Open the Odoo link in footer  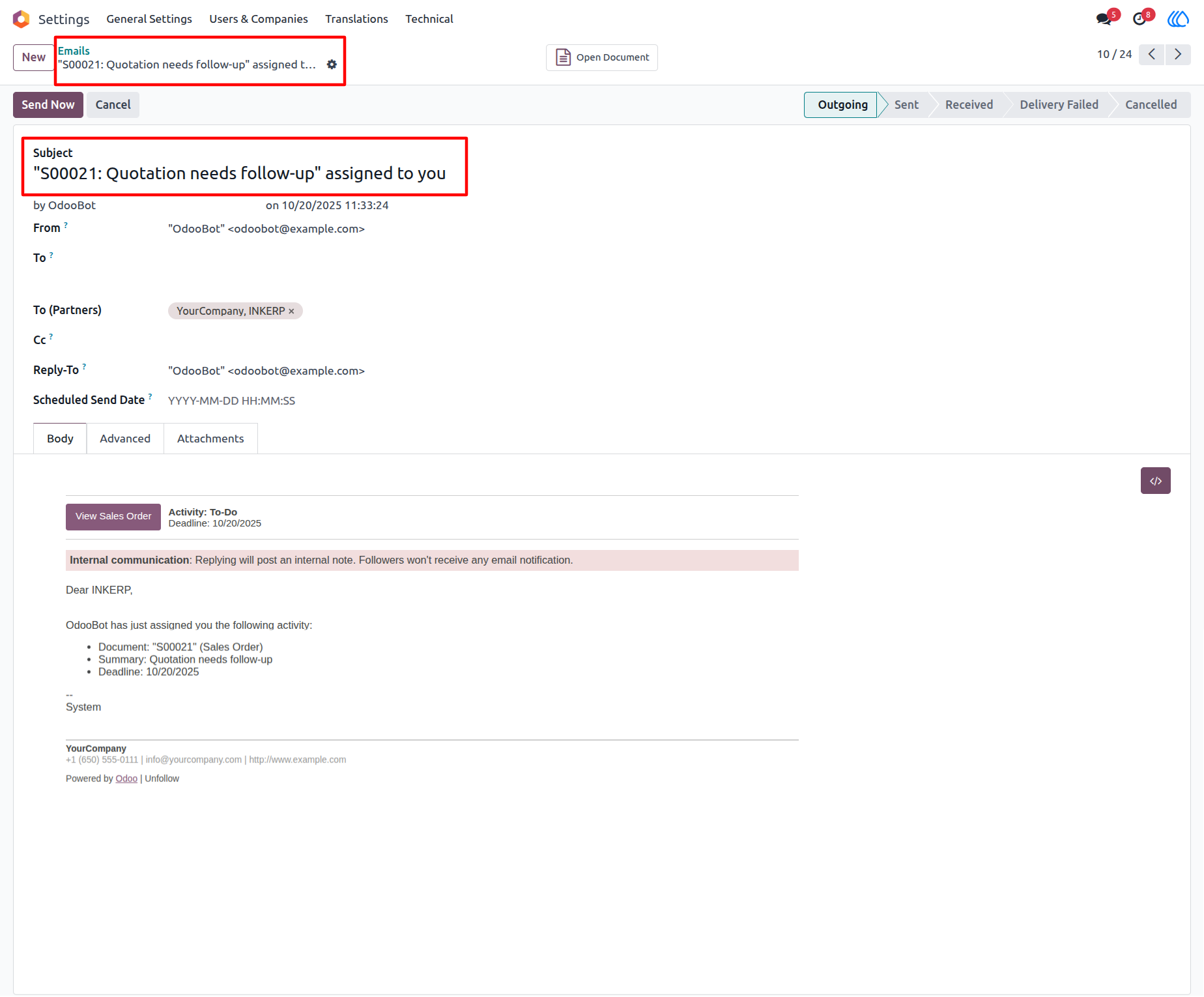click(x=126, y=779)
